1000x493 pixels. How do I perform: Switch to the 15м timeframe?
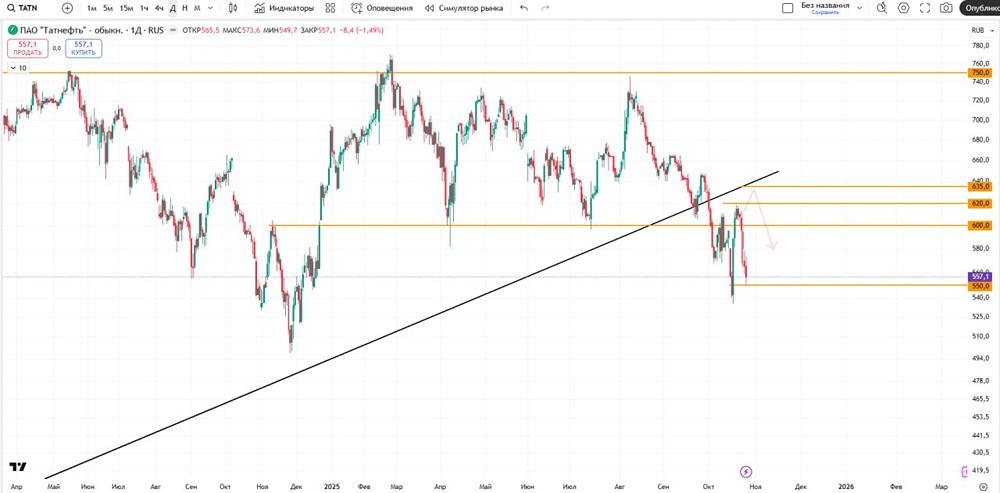click(126, 8)
